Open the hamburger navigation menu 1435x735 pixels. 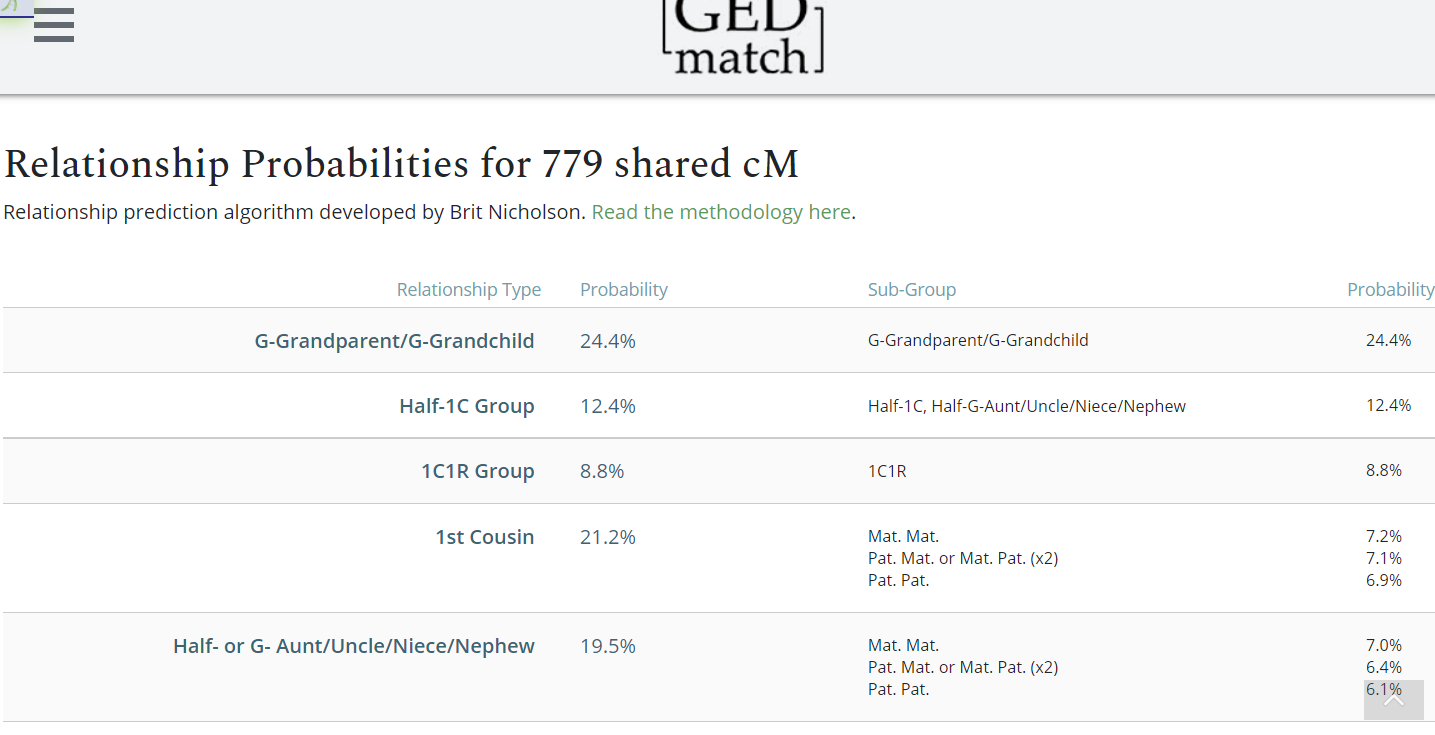click(54, 25)
